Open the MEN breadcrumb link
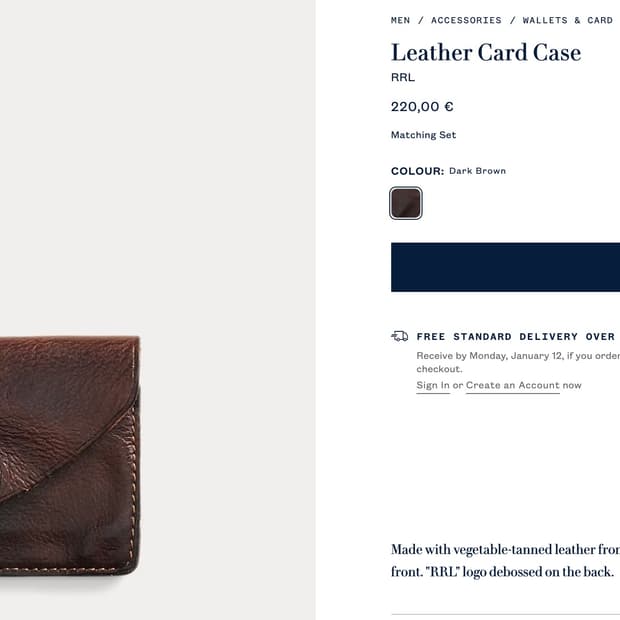Viewport: 620px width, 620px height. [400, 20]
